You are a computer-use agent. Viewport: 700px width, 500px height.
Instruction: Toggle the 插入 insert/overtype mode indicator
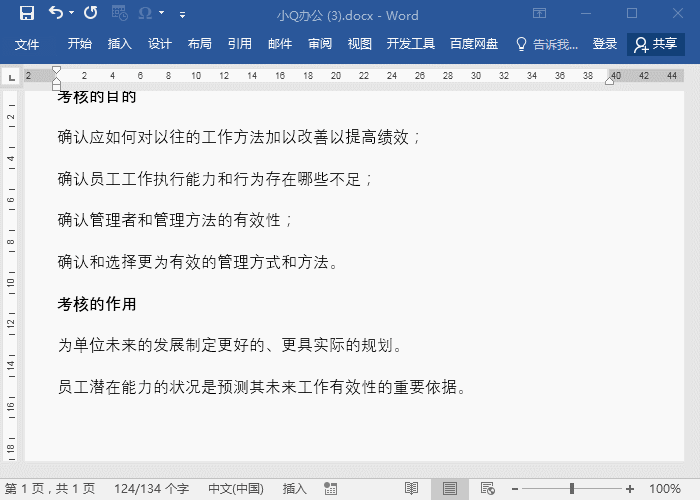(295, 489)
